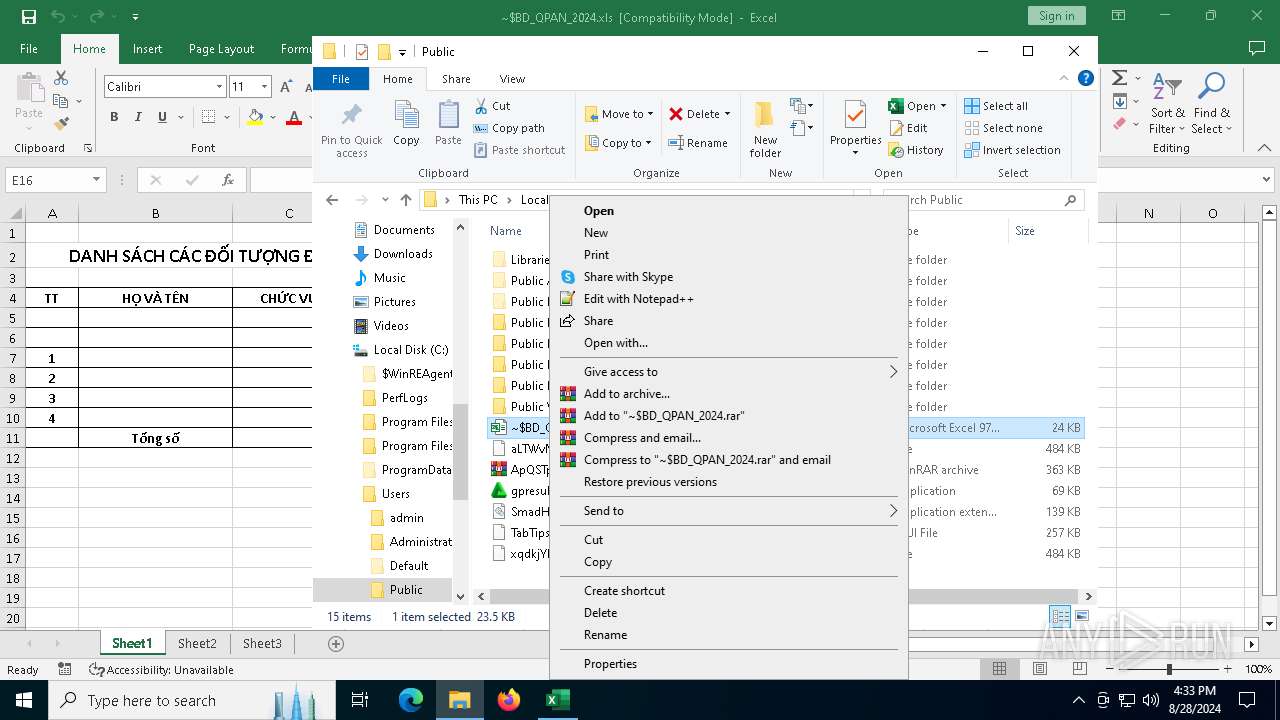Open Excel Insert ribbon tab
The image size is (1280, 720).
[x=147, y=49]
